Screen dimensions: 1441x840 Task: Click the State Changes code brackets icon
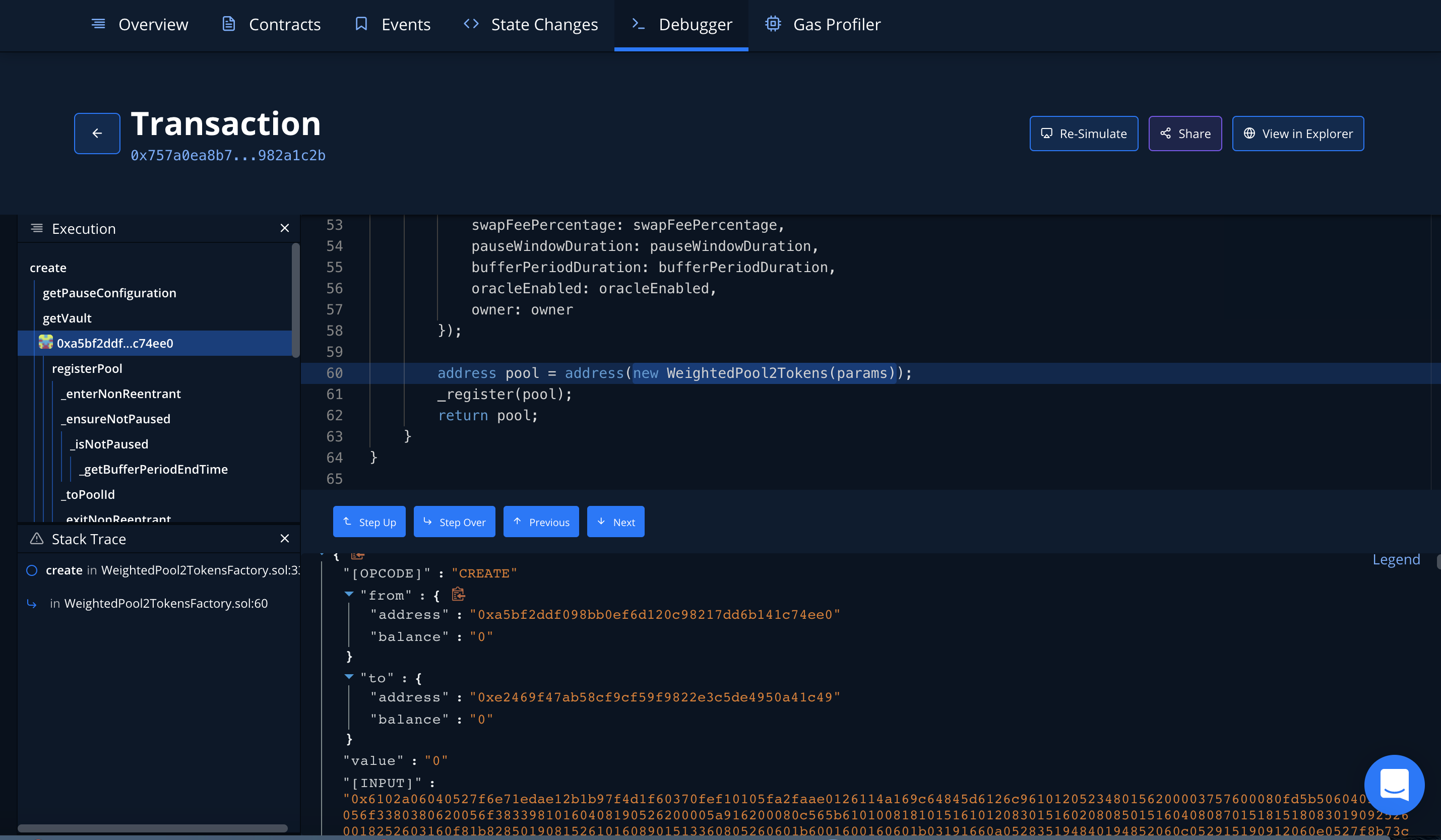pos(471,24)
